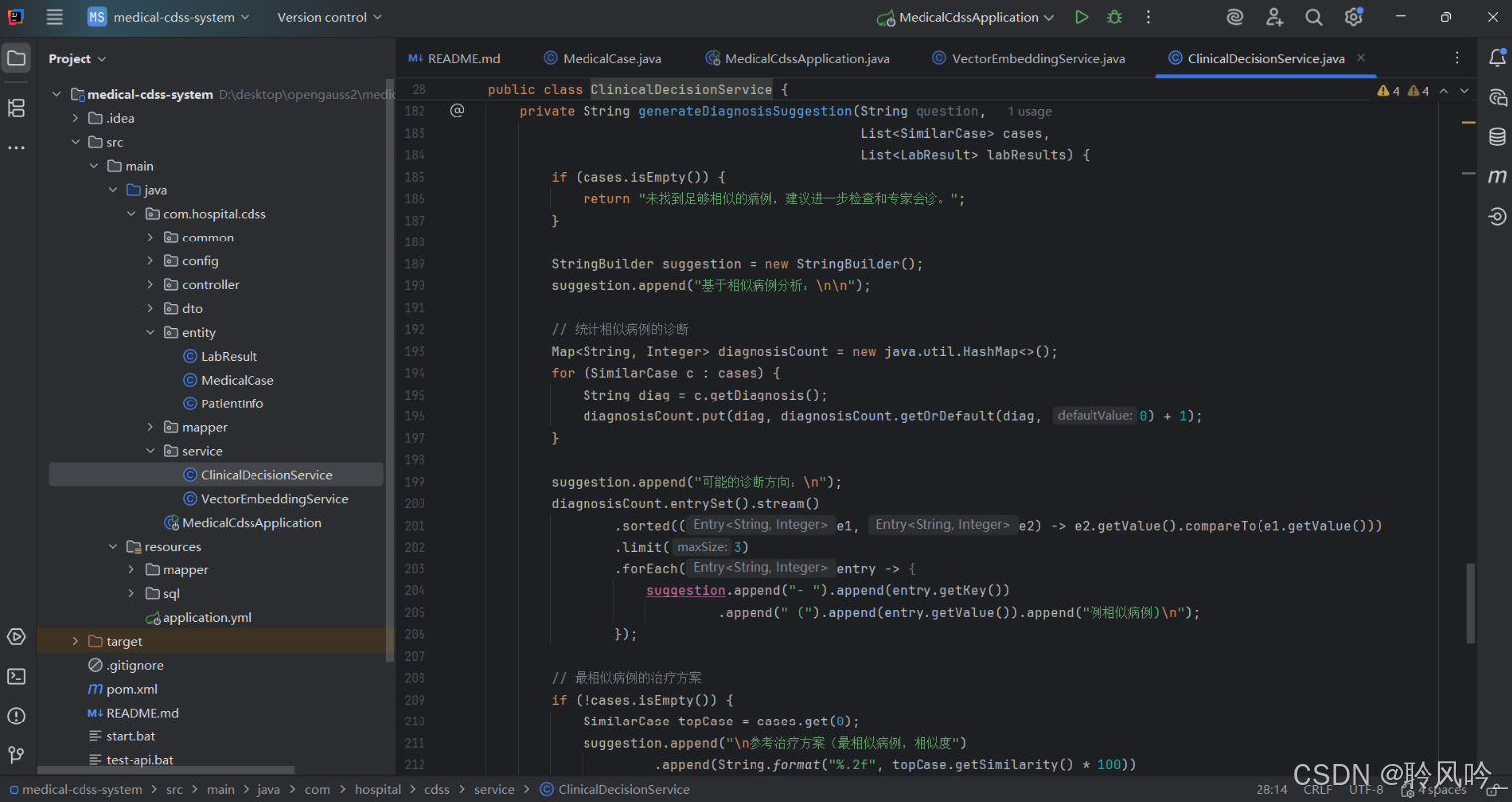Click the 'service' breadcrumb in navigation bar
Screen dimensions: 1512x802
[x=494, y=789]
